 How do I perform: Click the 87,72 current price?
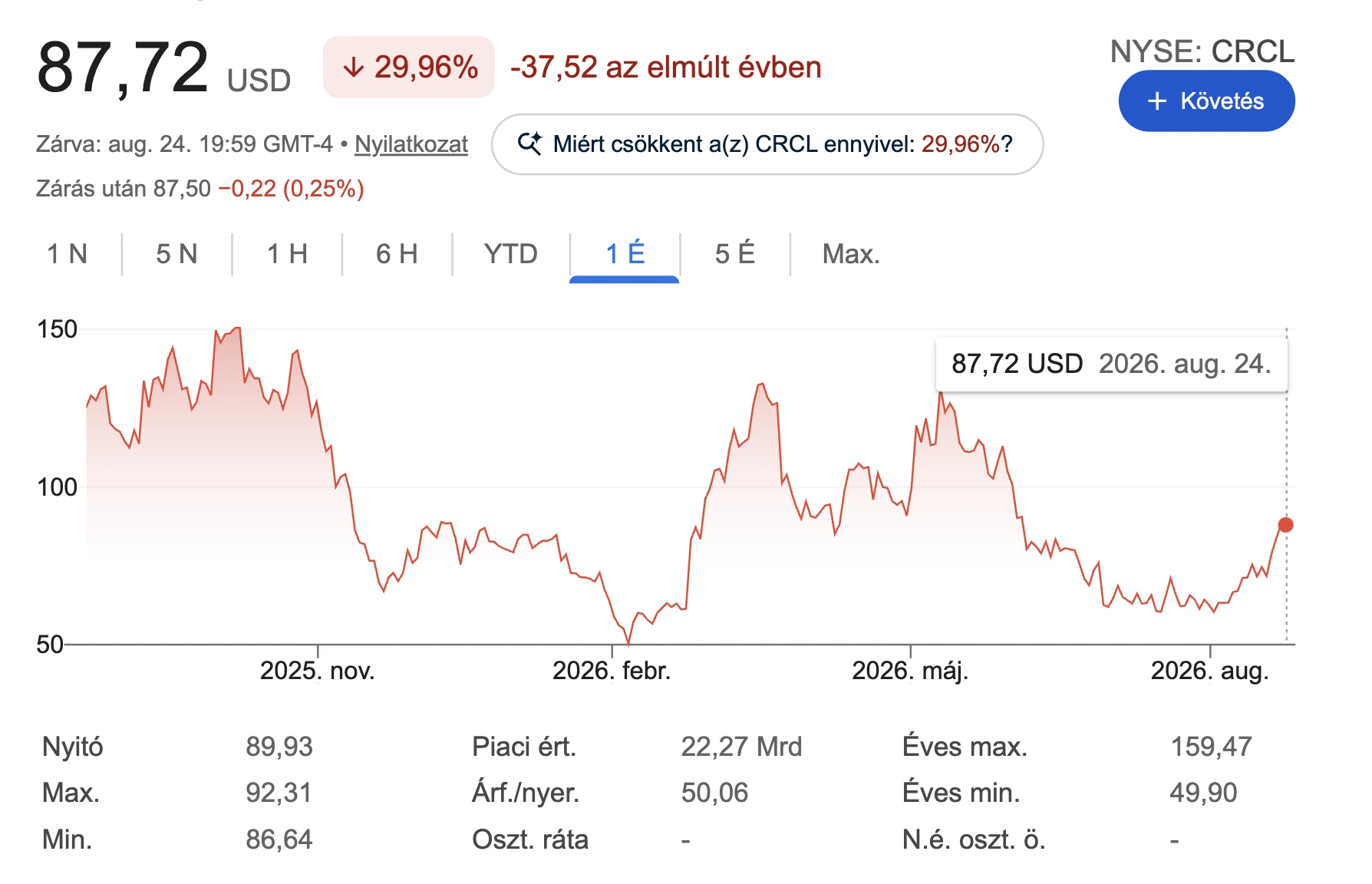(123, 68)
